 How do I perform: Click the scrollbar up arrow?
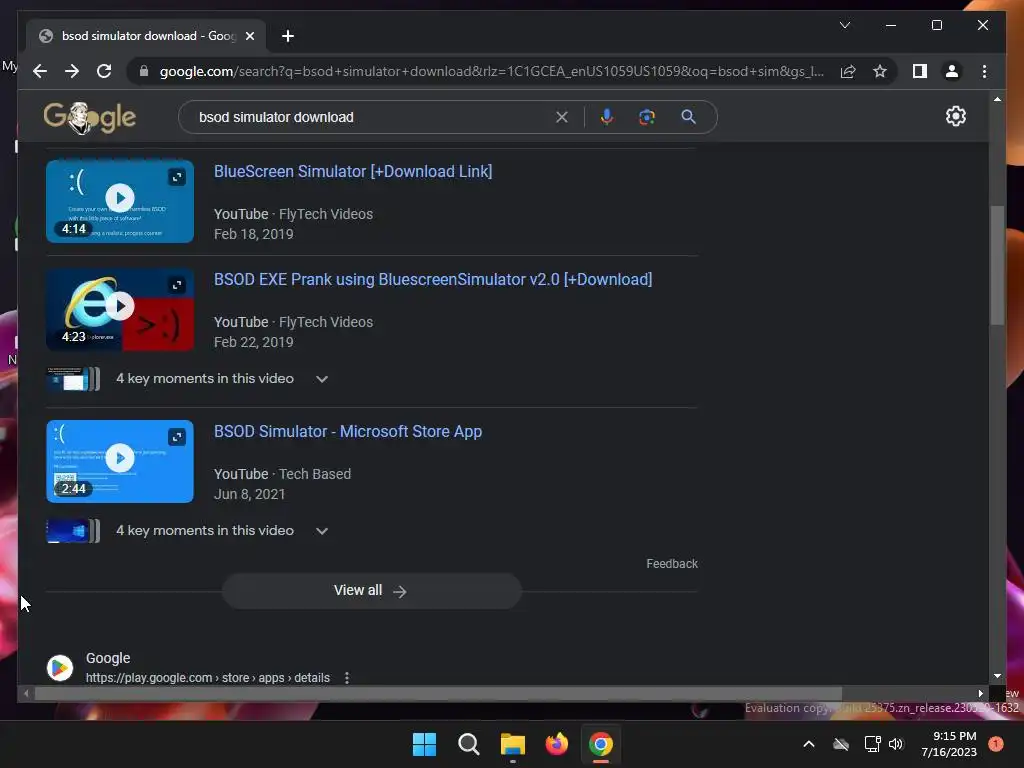coord(997,99)
